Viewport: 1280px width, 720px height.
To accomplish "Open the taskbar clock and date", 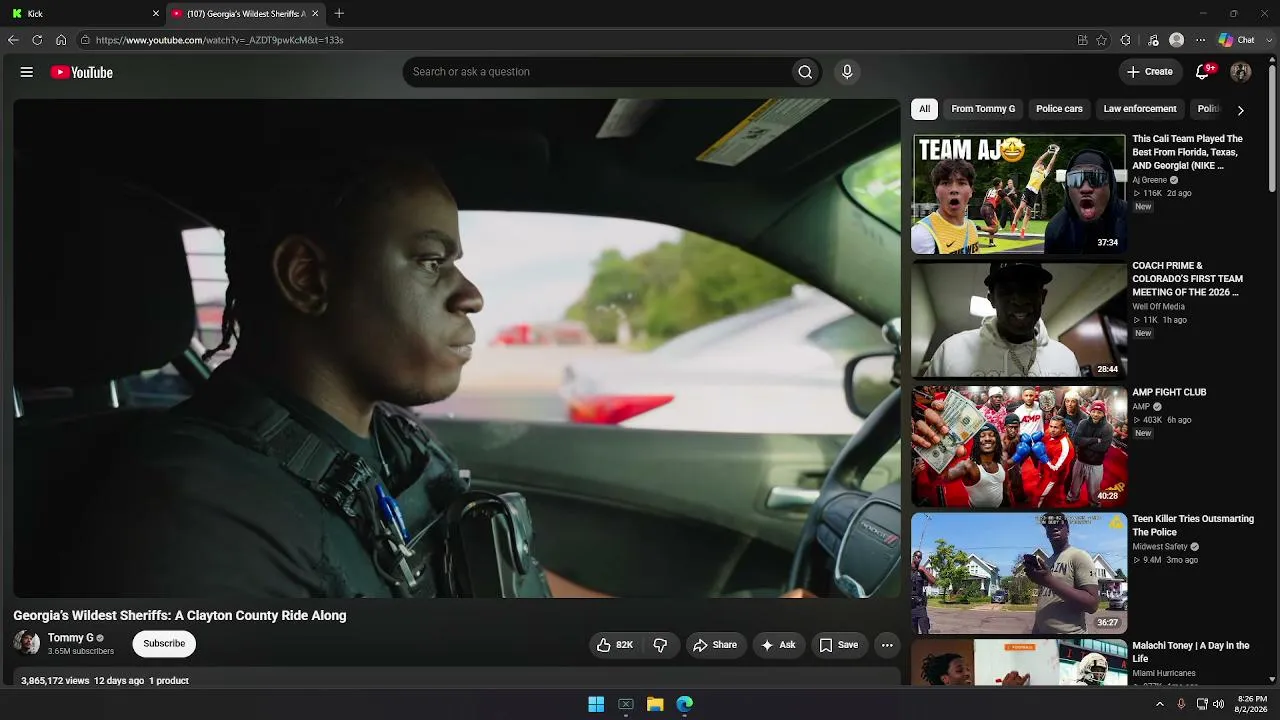I will point(1251,704).
